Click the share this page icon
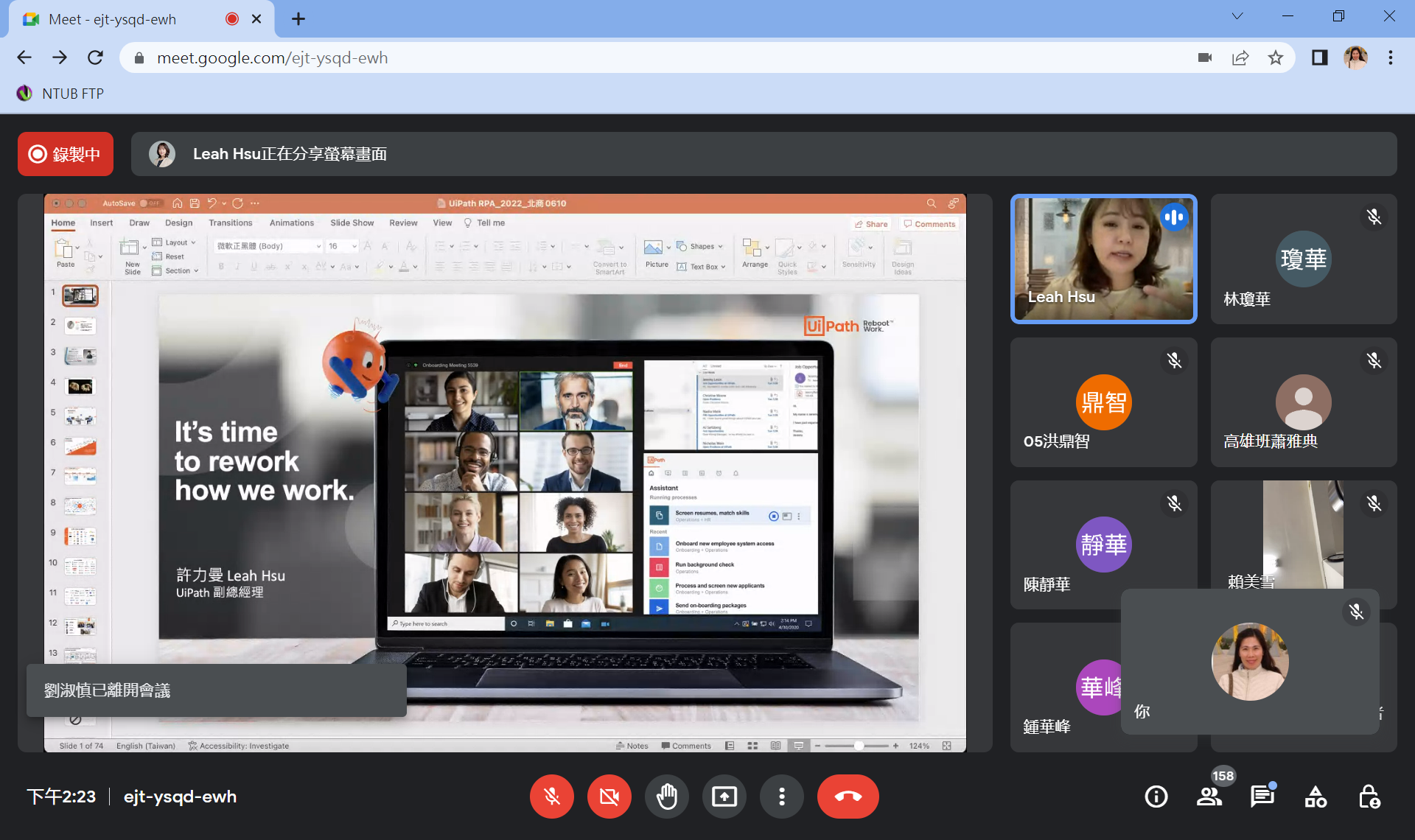1415x840 pixels. pos(1240,57)
